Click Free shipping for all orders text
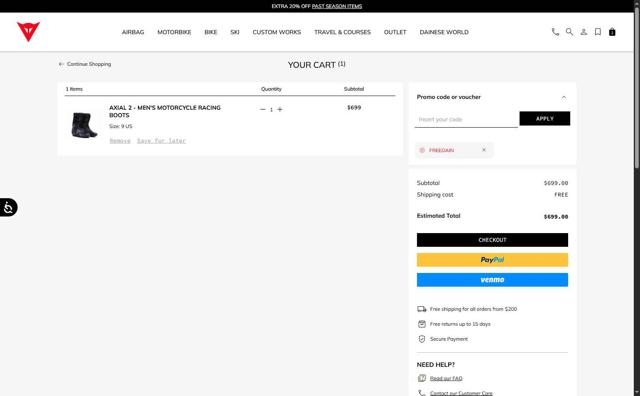 (473, 309)
